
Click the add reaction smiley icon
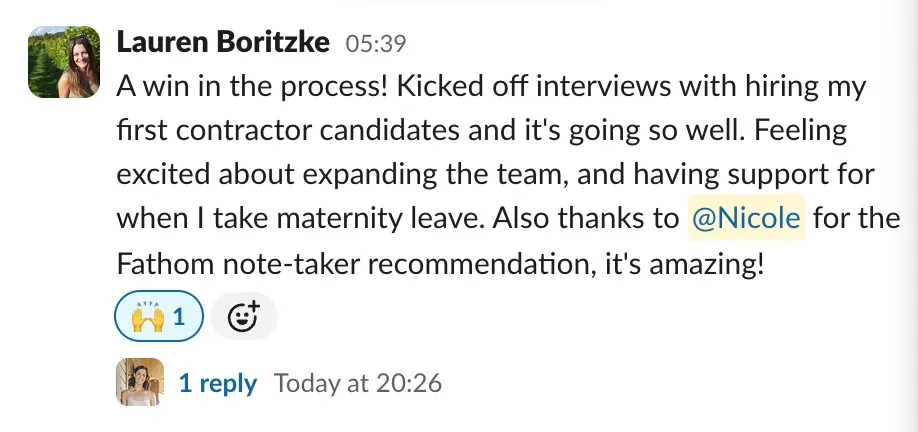(244, 317)
